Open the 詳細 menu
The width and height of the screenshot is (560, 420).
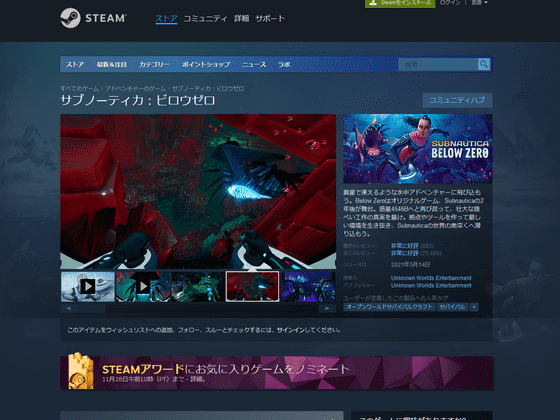[241, 19]
